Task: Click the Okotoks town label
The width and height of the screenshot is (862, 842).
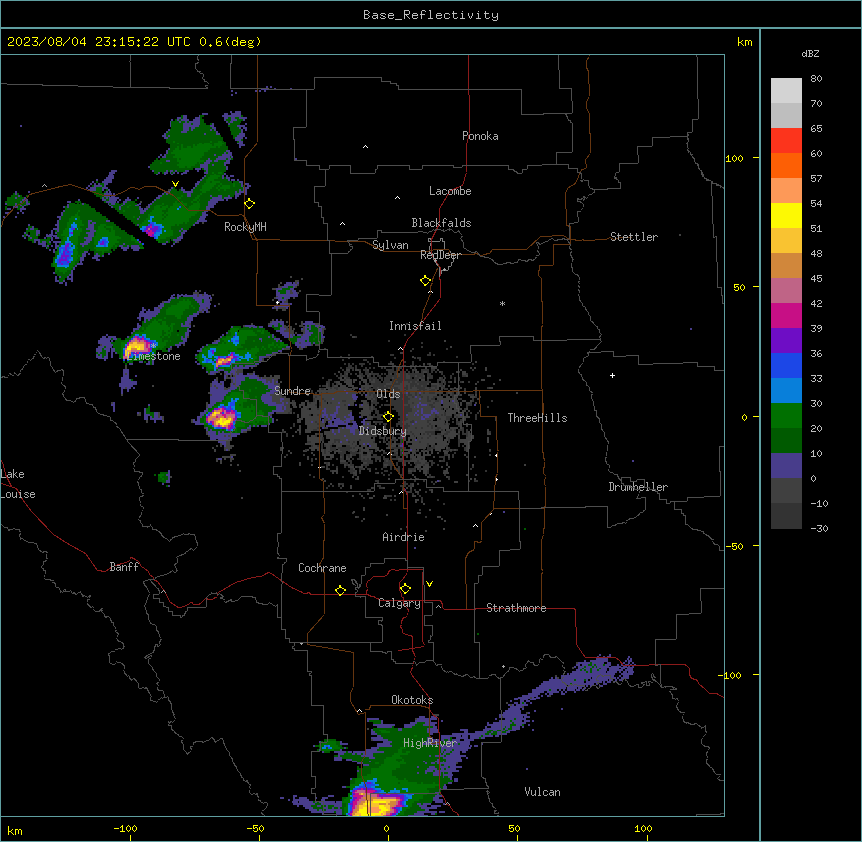Action: pos(412,700)
